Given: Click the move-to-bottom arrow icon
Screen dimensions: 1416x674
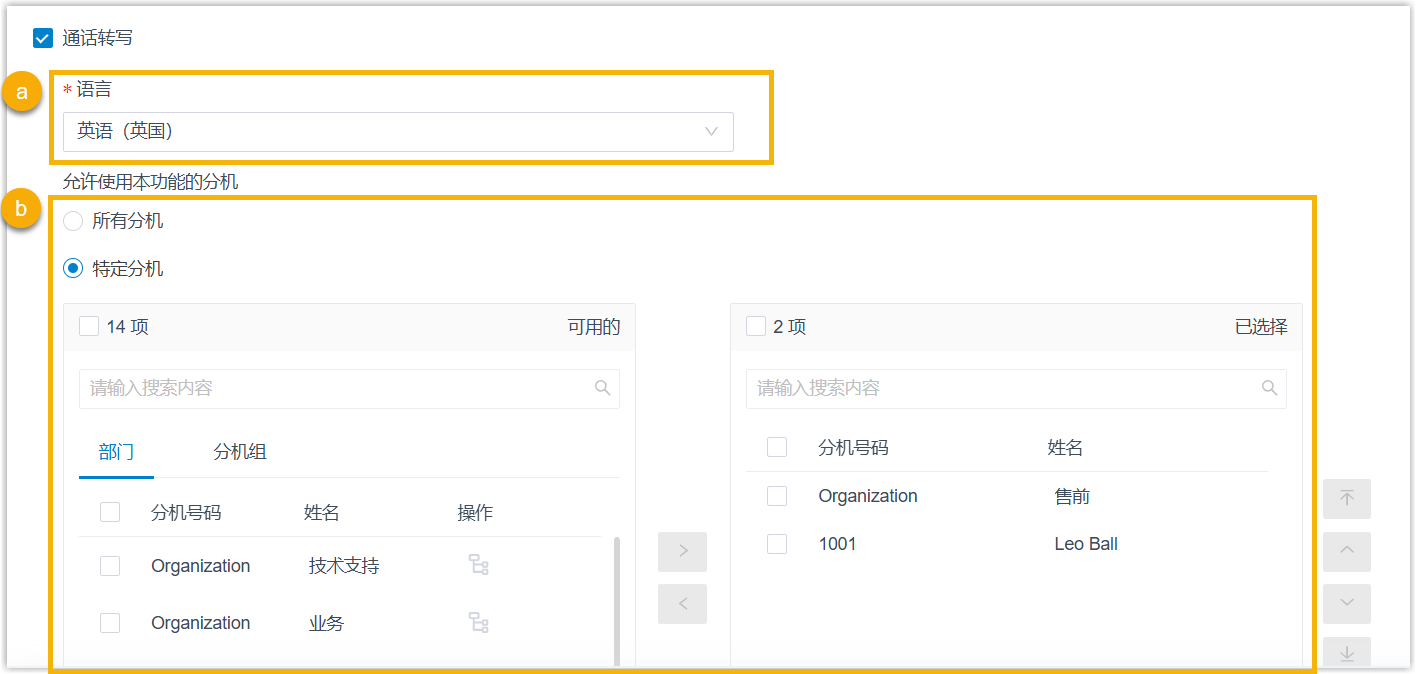Looking at the screenshot, I should pos(1346,653).
